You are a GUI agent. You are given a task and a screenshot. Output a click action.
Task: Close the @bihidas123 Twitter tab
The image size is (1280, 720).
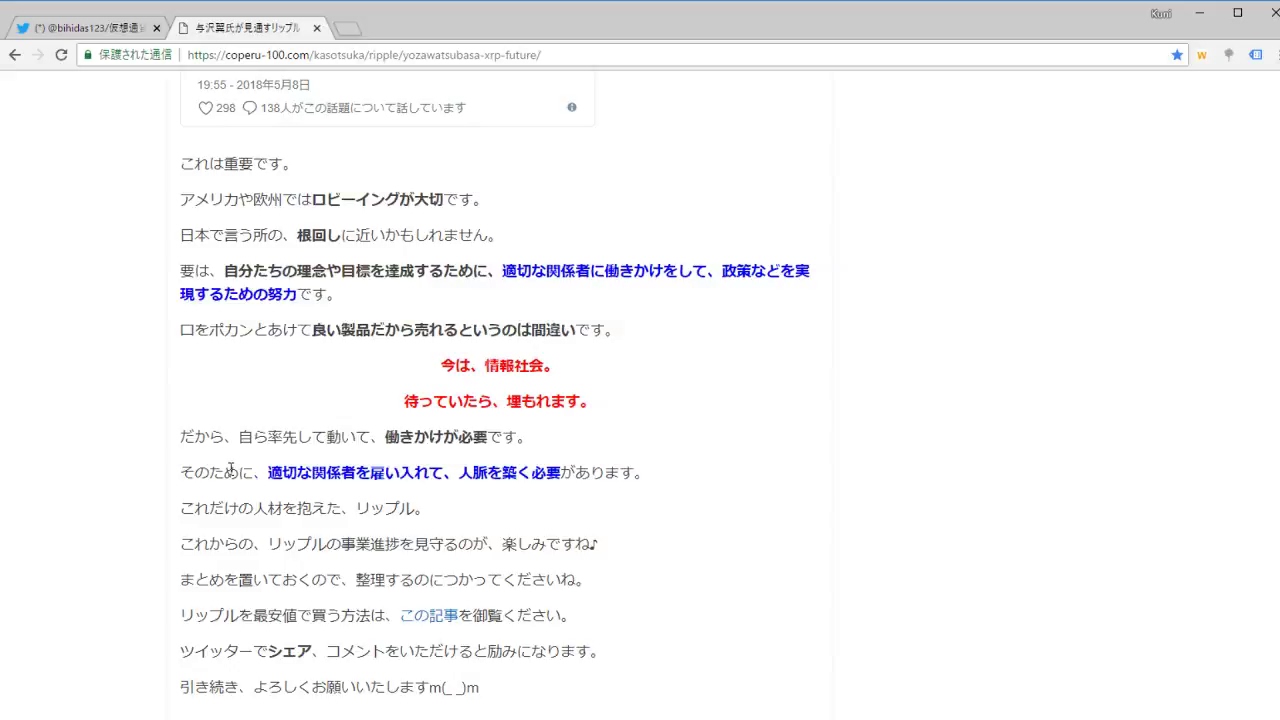tap(156, 28)
